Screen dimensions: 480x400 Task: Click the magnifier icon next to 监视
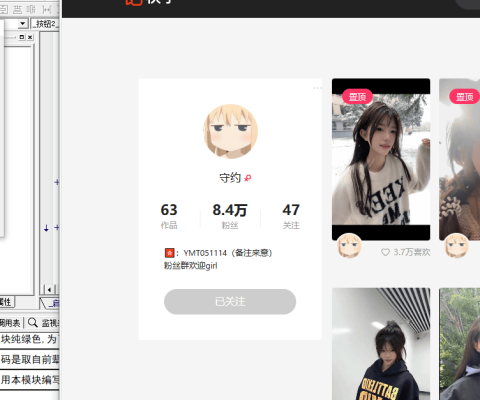[33, 322]
